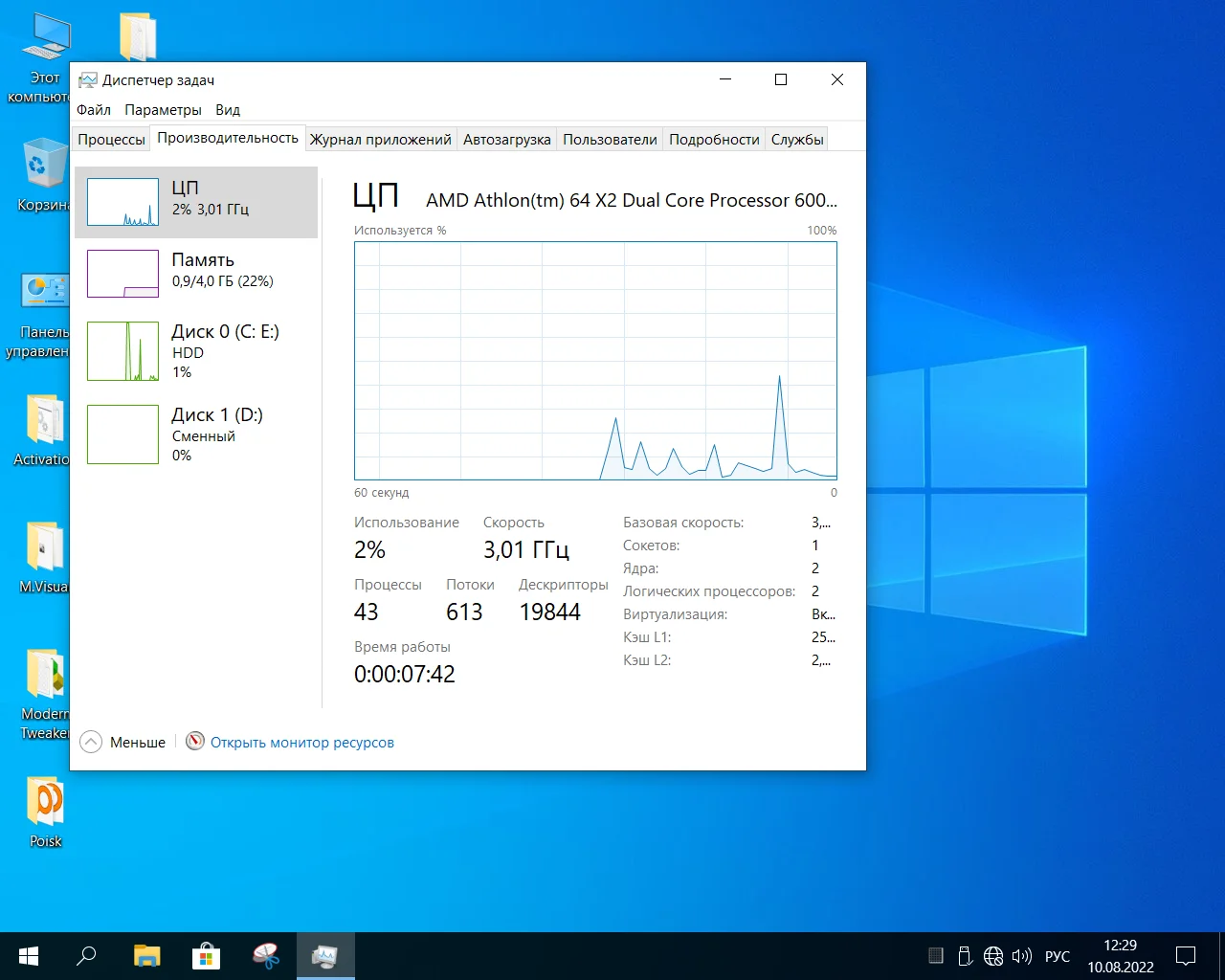Launch Microsoft Store from the taskbar
Screen dimensions: 1225x980
click(x=206, y=956)
